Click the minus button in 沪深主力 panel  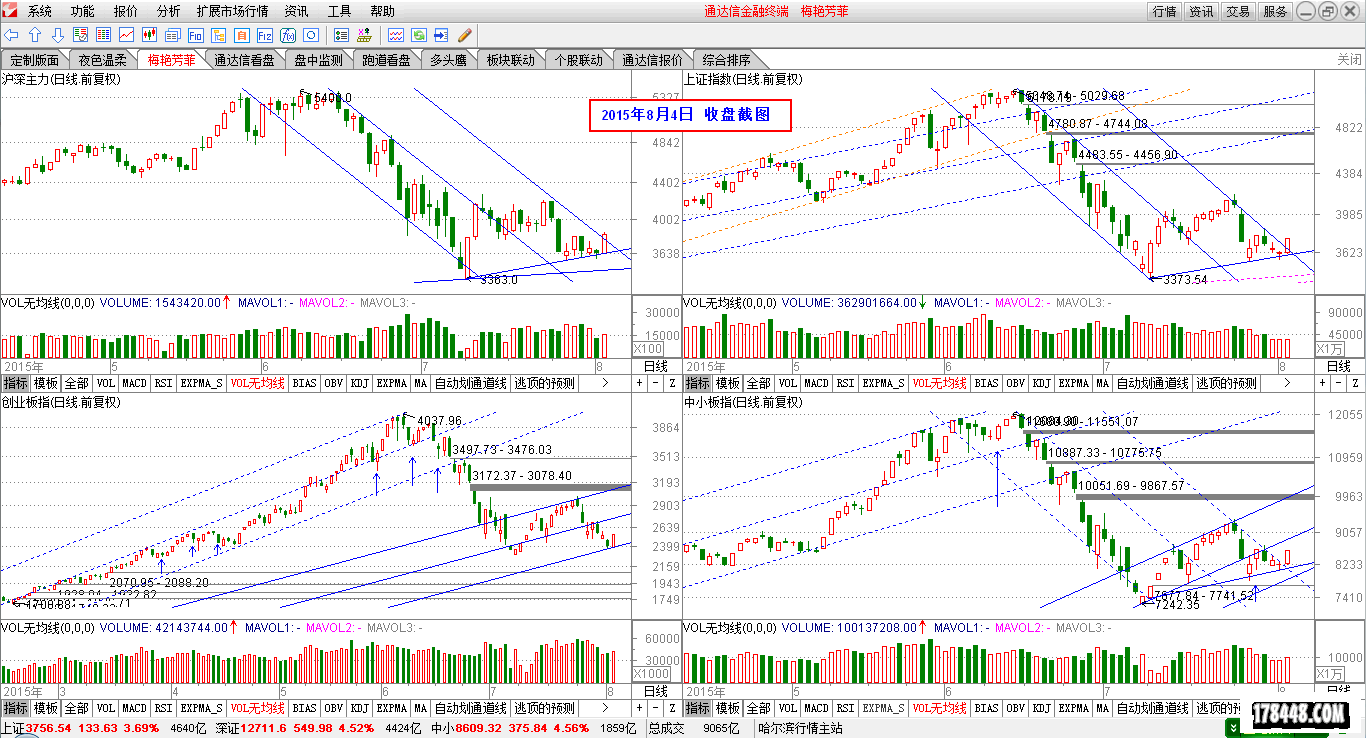click(x=656, y=383)
